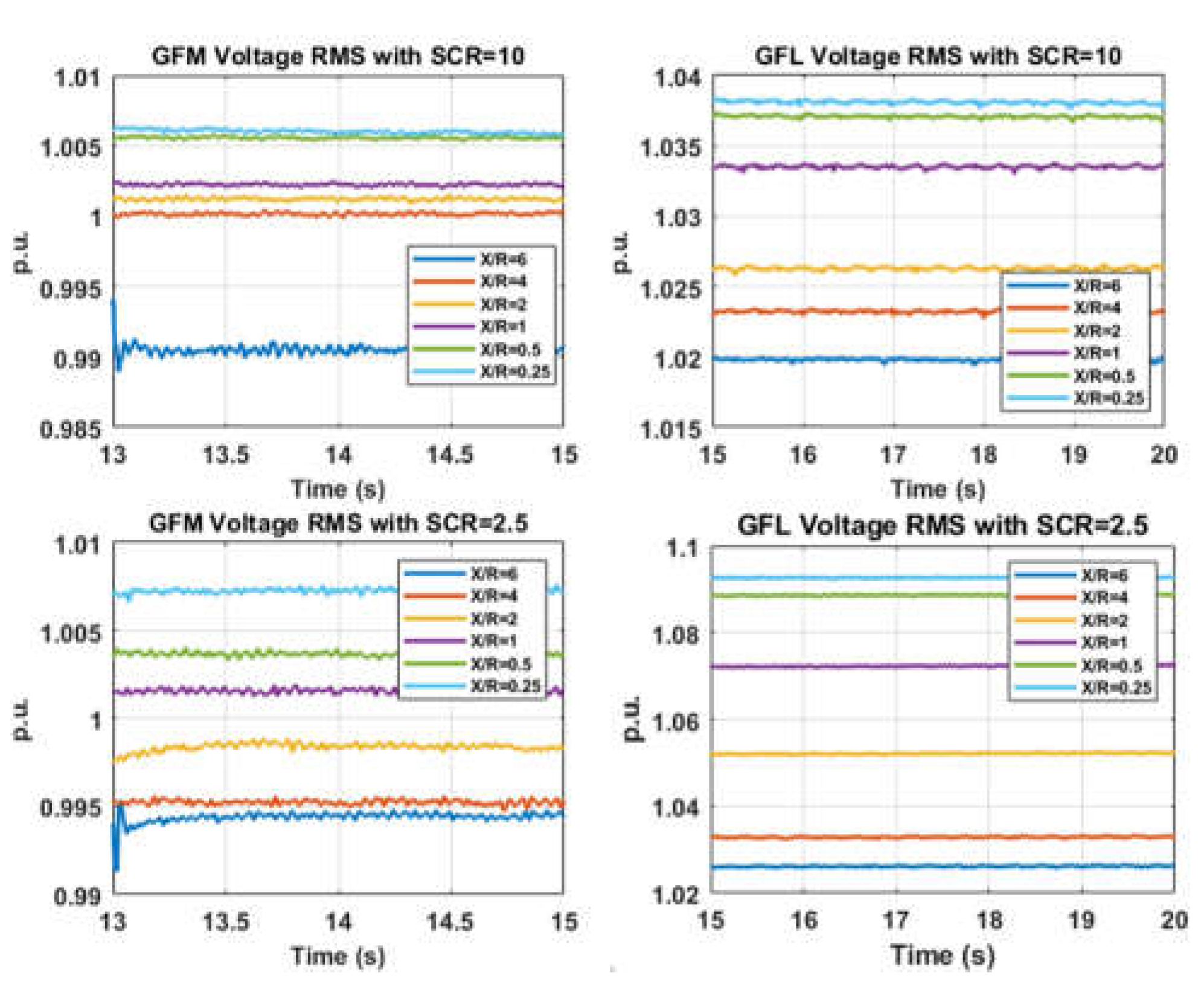
Task: Click the 'GFM Voltage RMS with SCR=2.5' title
Action: tap(338, 523)
